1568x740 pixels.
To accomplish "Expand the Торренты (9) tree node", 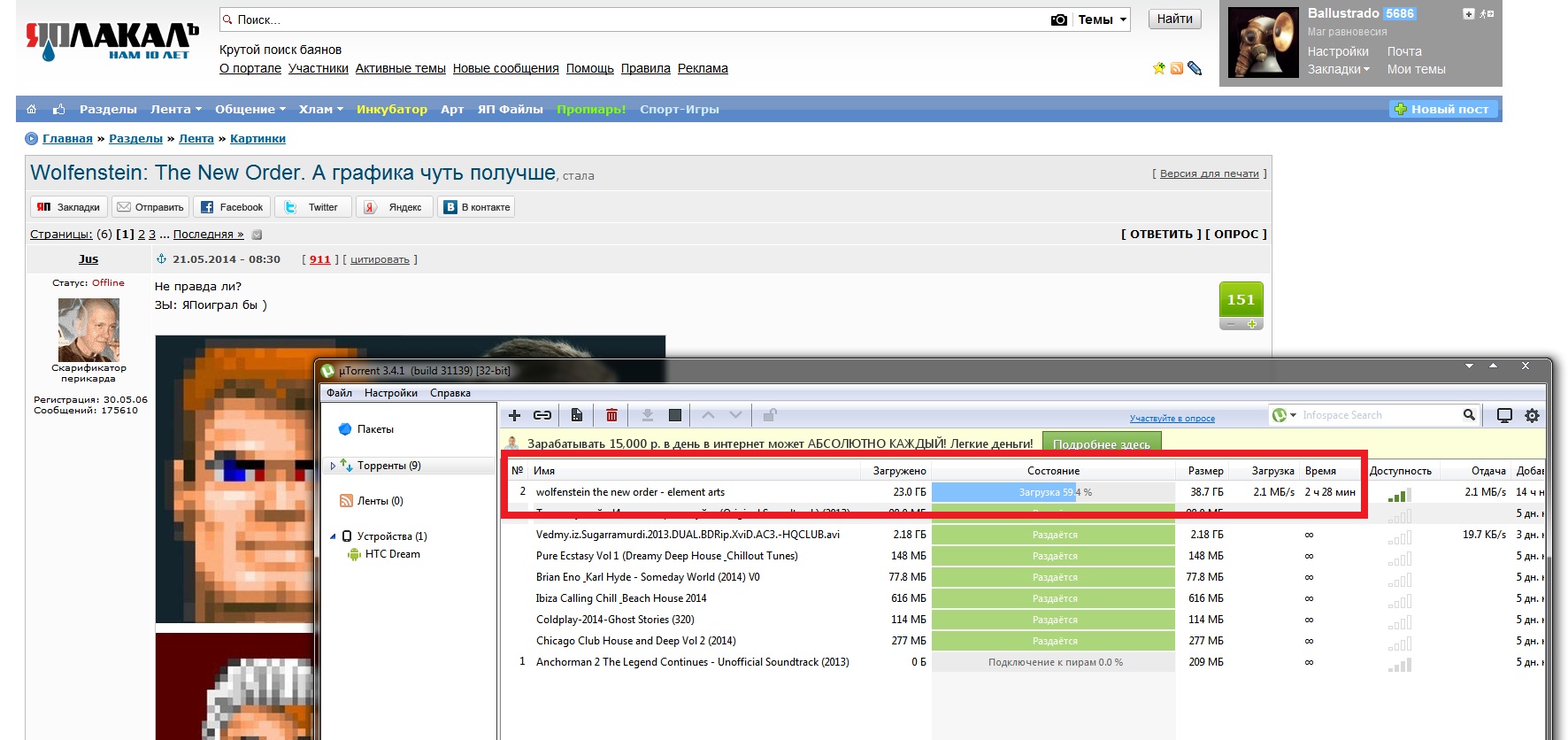I will click(333, 466).
